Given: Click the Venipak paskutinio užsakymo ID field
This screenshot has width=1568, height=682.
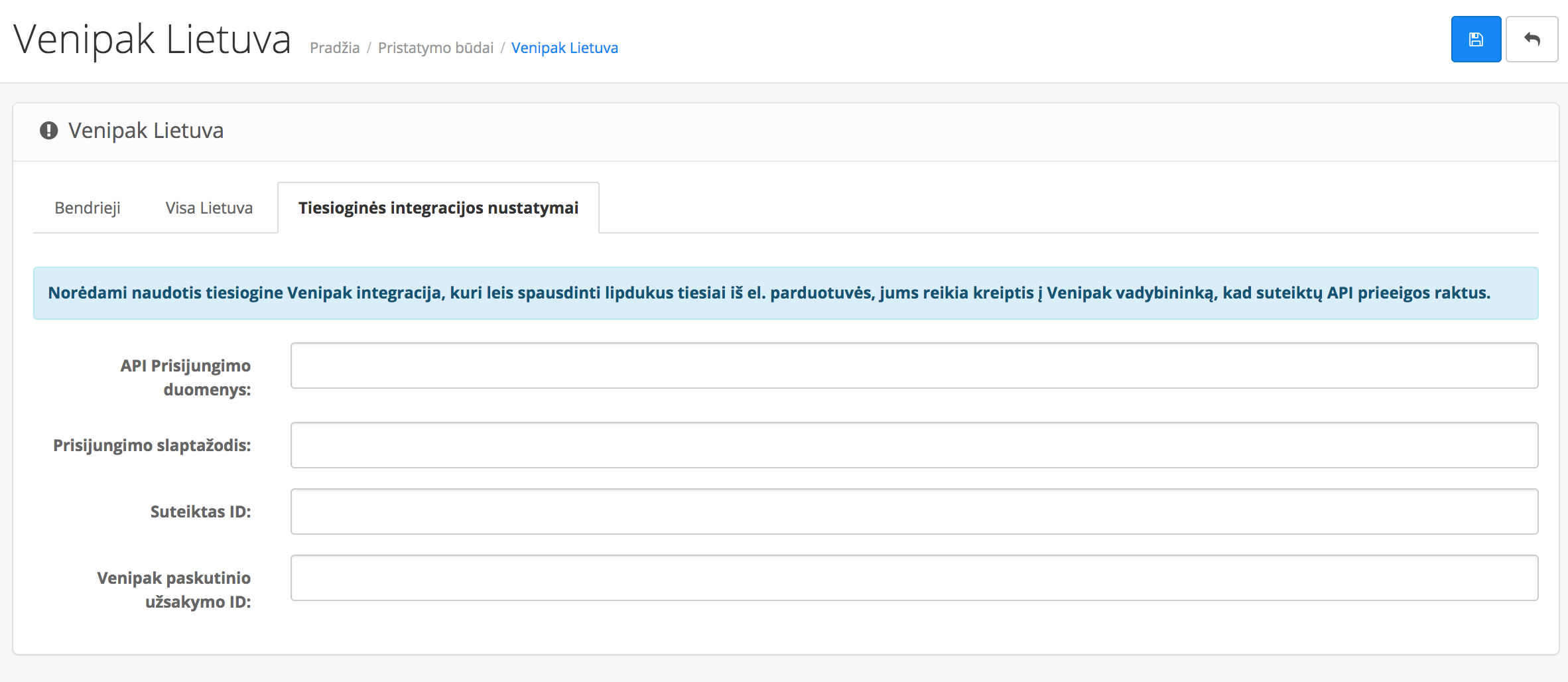Looking at the screenshot, I should [x=914, y=578].
